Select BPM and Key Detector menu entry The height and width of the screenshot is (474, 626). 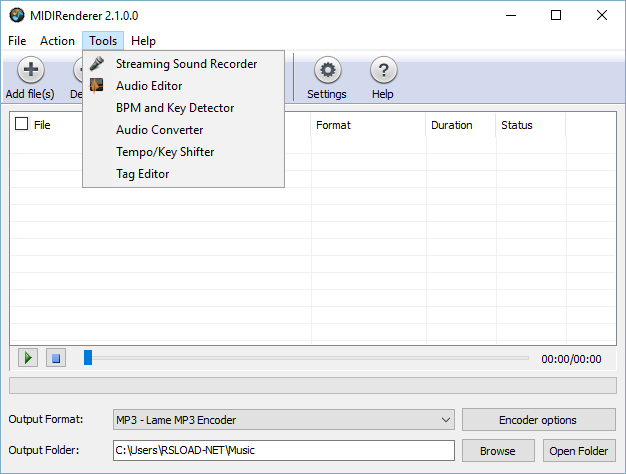tap(184, 108)
